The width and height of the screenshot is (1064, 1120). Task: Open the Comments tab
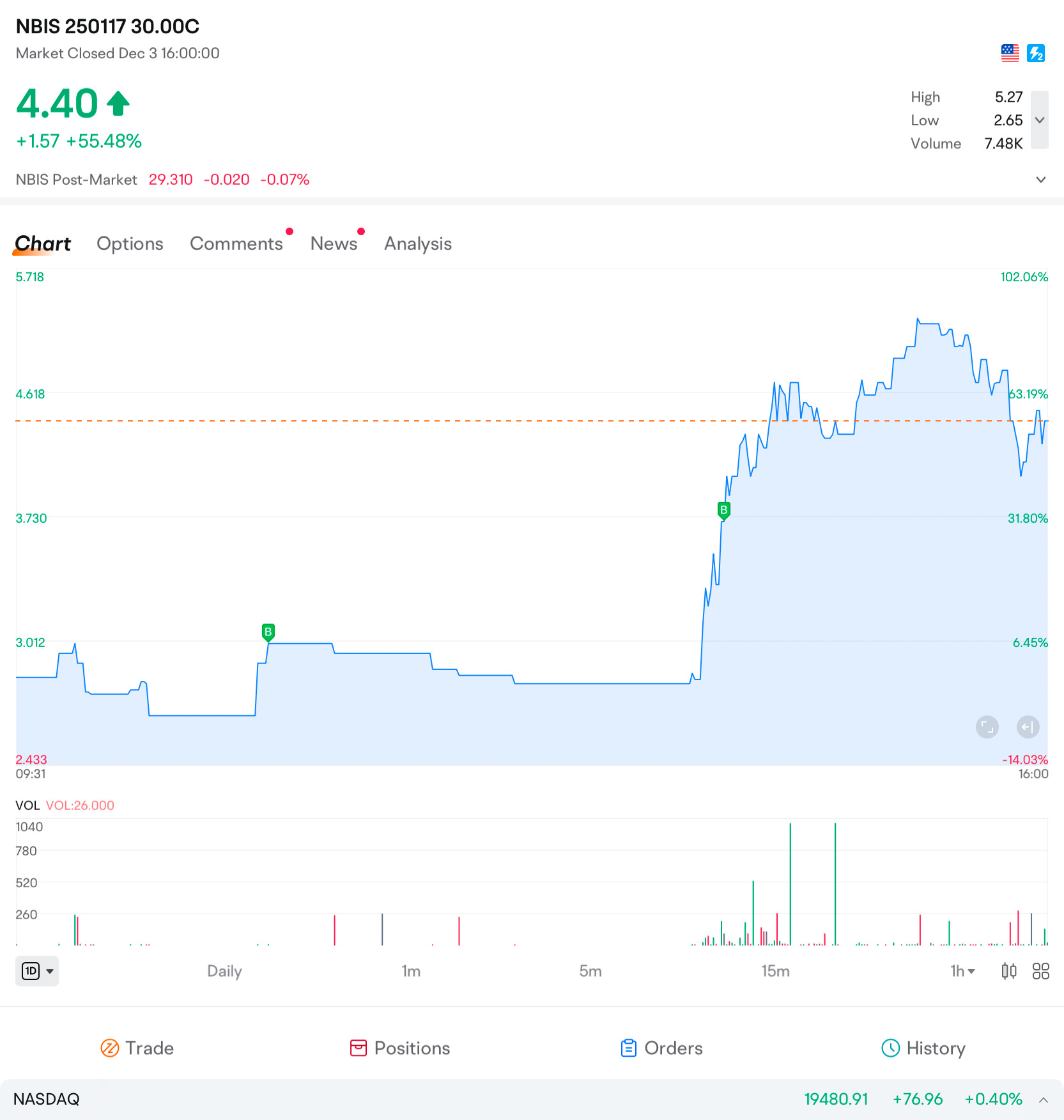(x=236, y=244)
